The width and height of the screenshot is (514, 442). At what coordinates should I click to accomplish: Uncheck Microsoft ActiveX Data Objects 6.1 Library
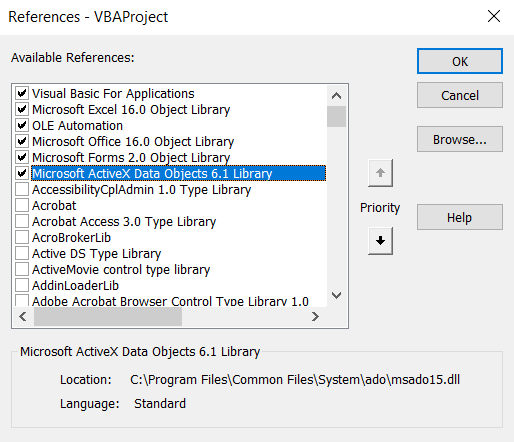coord(22,173)
